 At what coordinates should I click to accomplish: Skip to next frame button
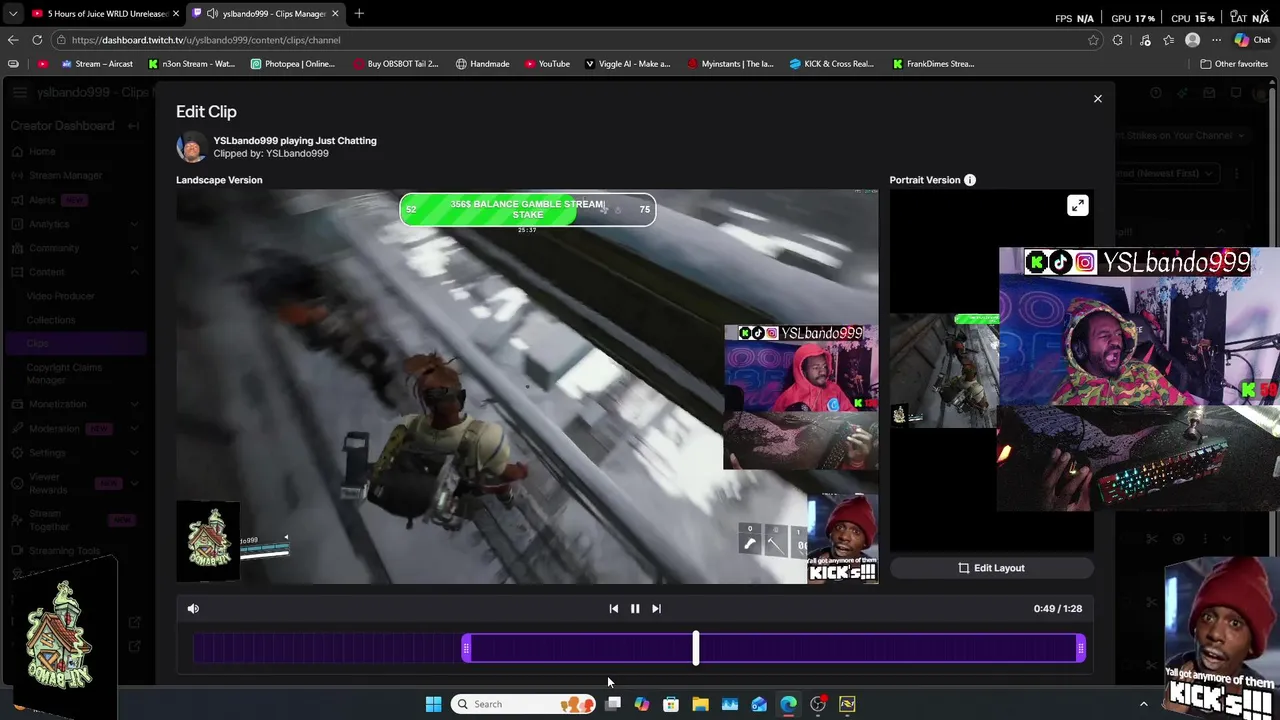coord(656,608)
